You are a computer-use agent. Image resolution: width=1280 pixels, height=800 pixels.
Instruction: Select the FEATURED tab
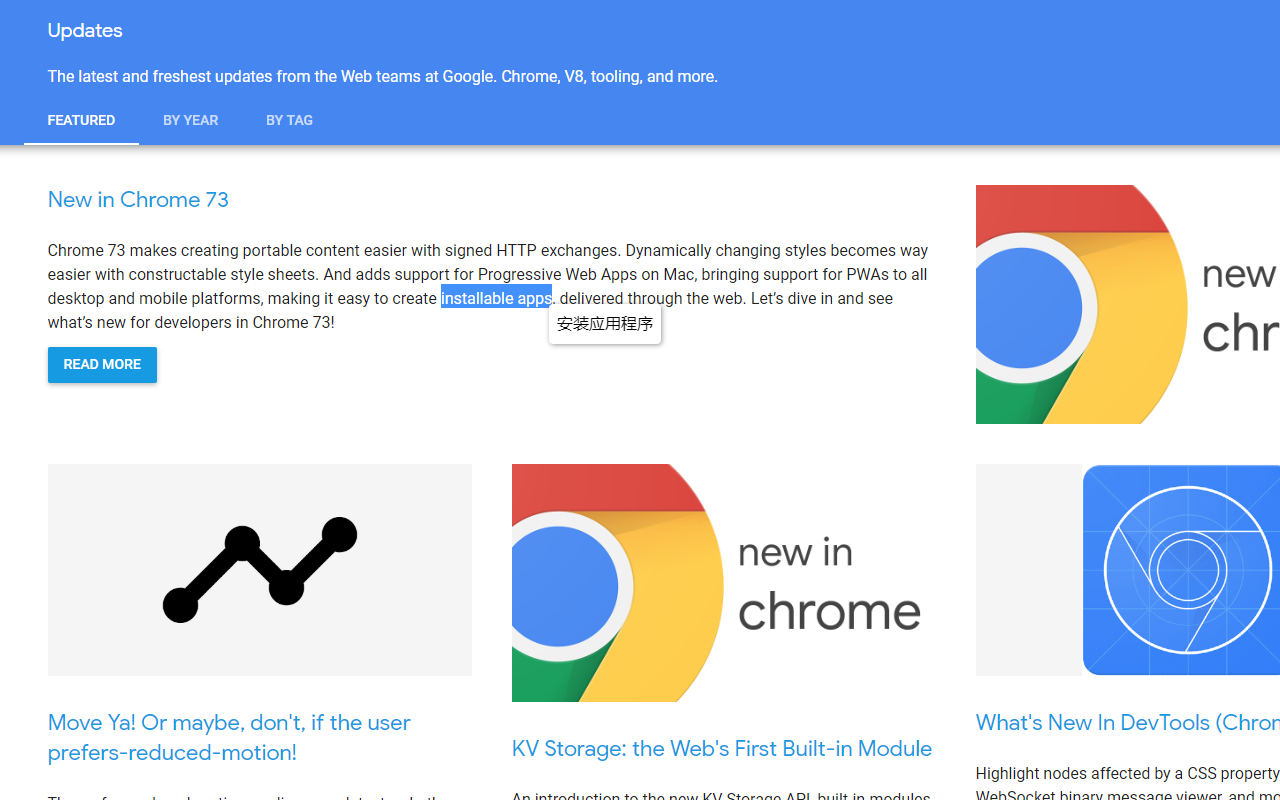[81, 120]
